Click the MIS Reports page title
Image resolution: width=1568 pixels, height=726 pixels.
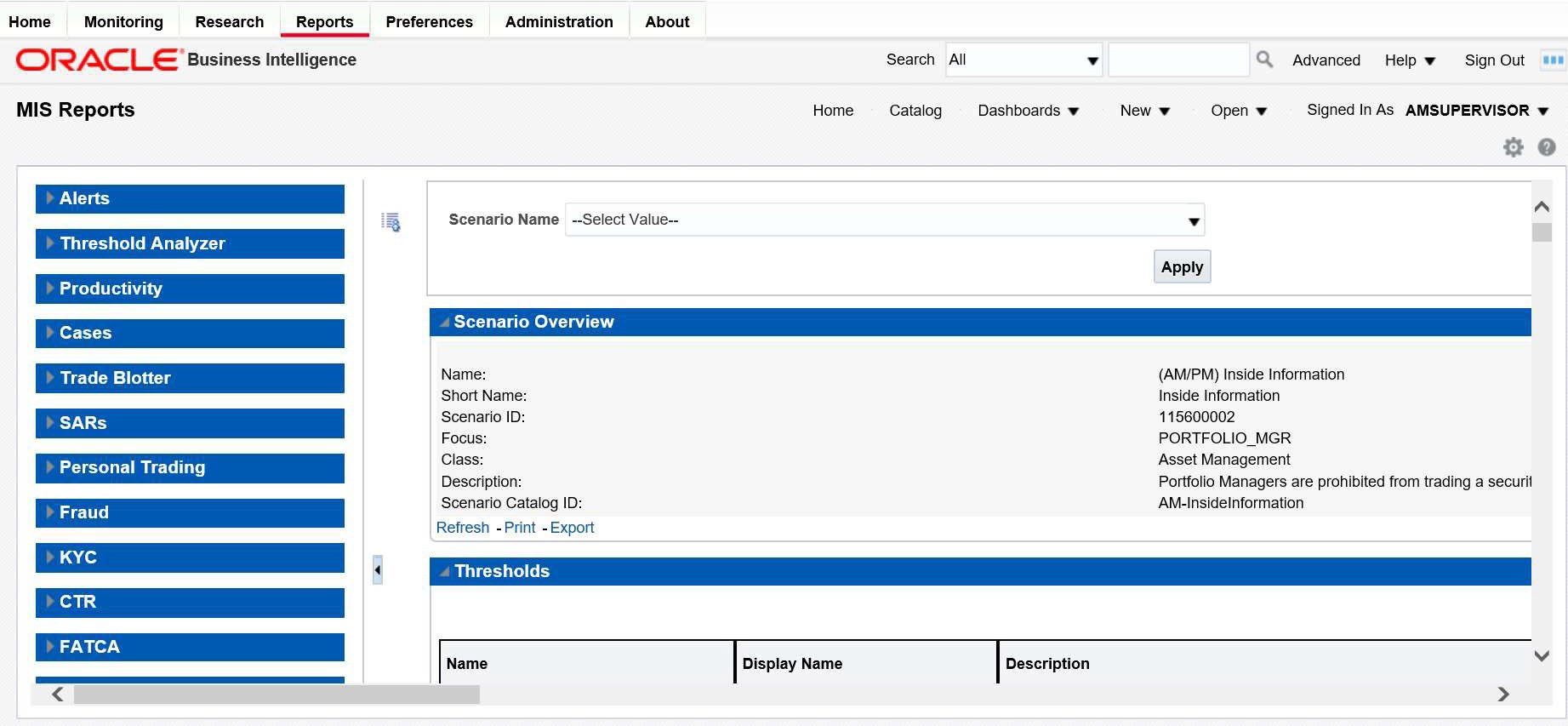click(x=76, y=110)
